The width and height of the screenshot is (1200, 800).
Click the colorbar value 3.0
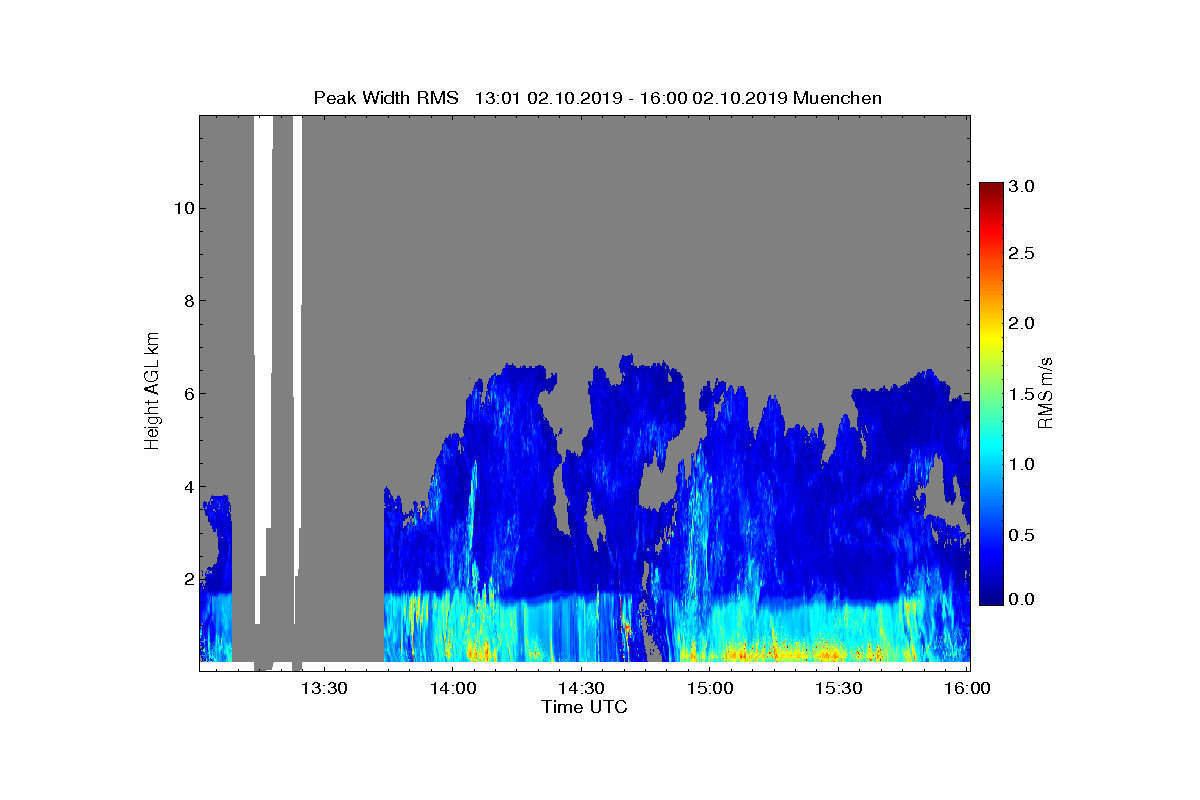point(1021,186)
